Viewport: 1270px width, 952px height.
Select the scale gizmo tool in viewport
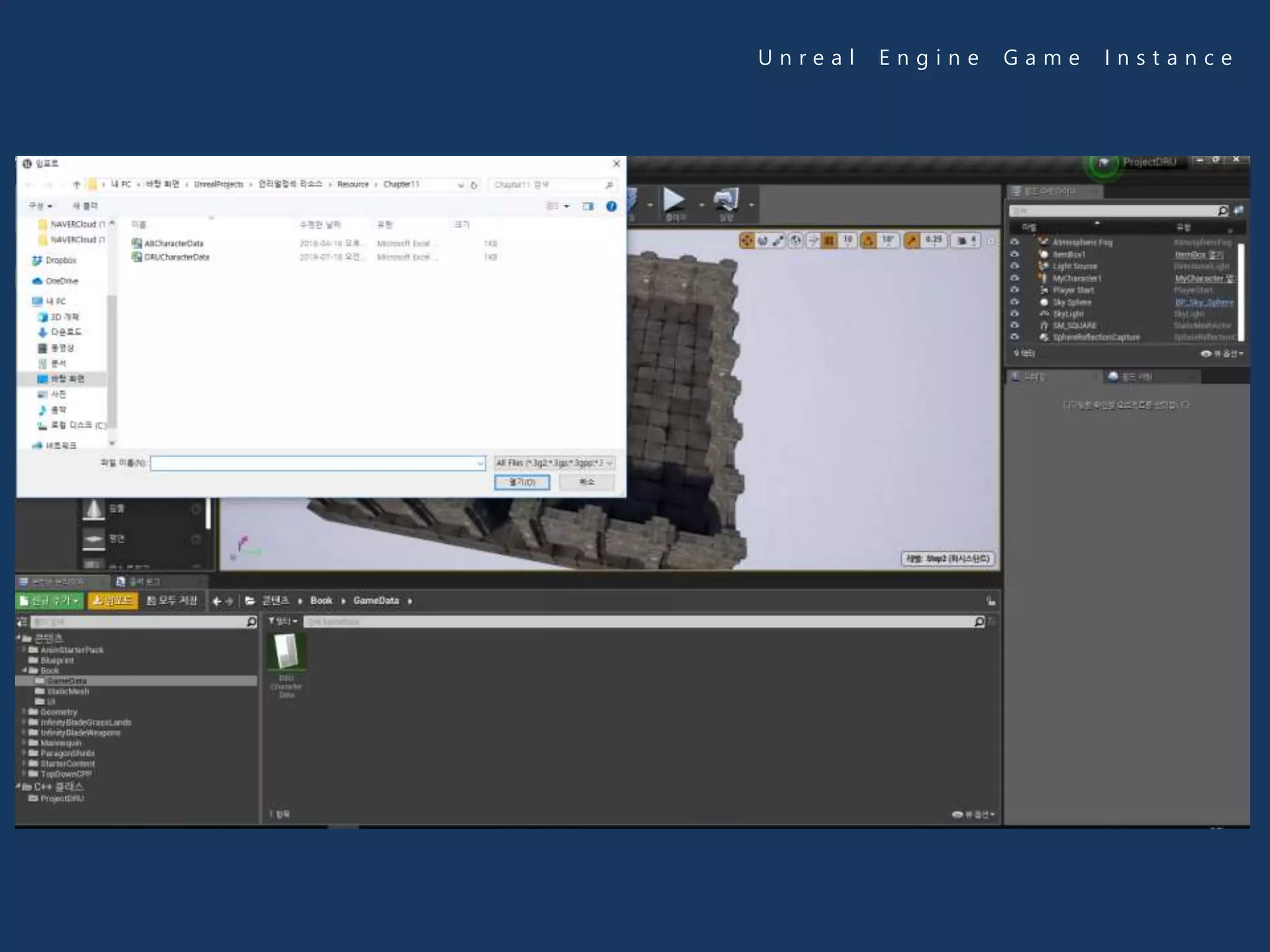click(x=778, y=240)
